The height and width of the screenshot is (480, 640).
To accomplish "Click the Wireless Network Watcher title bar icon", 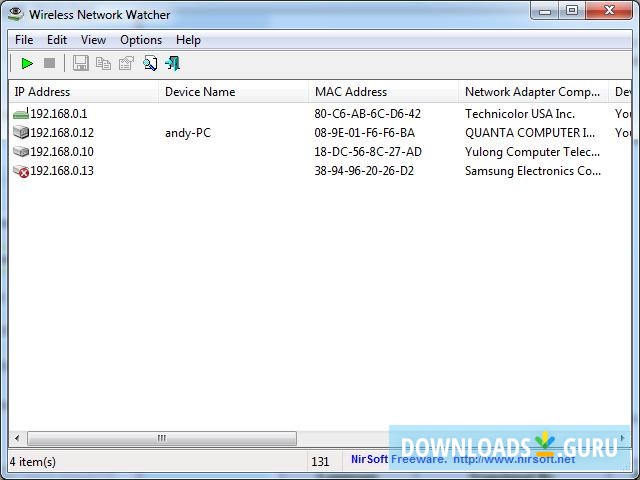I will pos(16,14).
